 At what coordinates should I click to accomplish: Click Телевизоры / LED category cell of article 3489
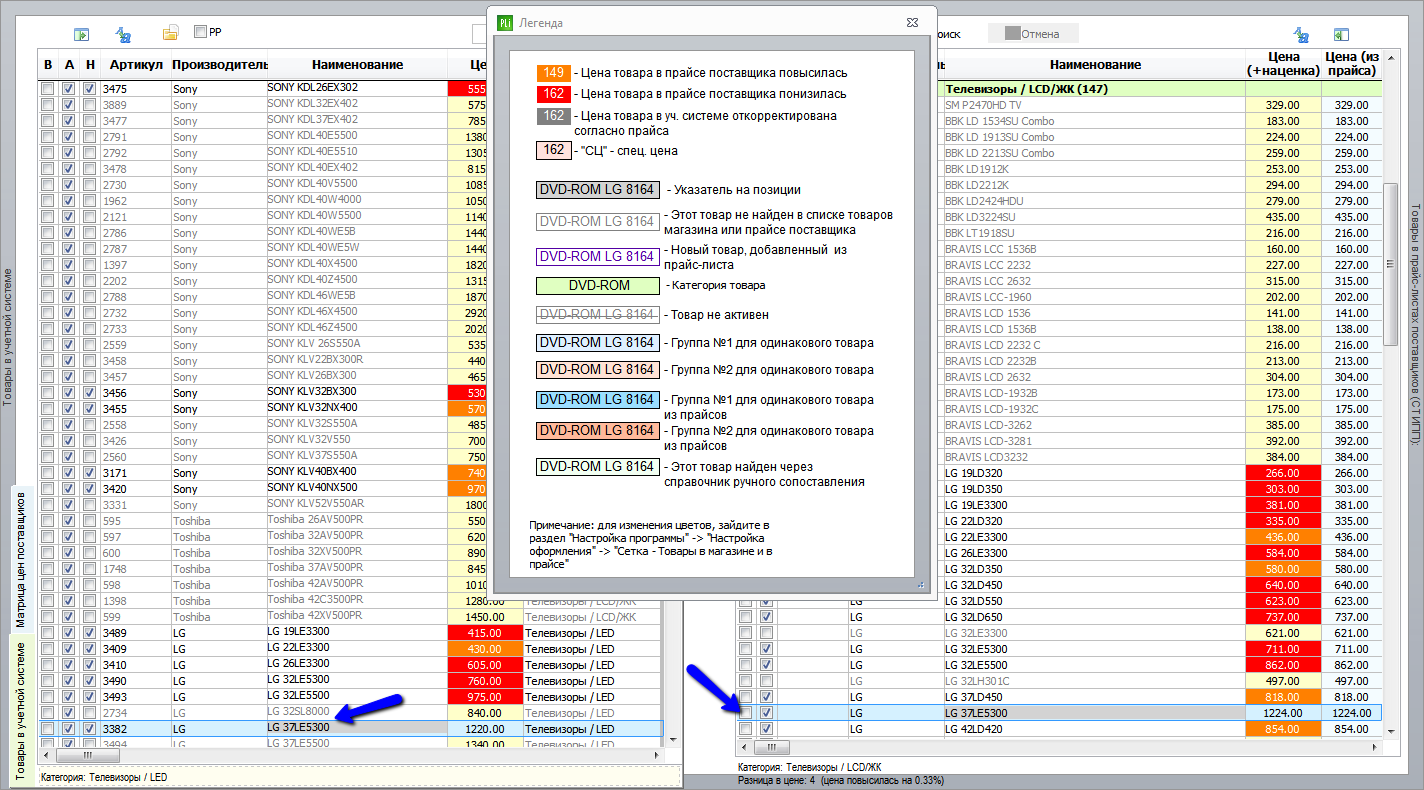tap(593, 633)
